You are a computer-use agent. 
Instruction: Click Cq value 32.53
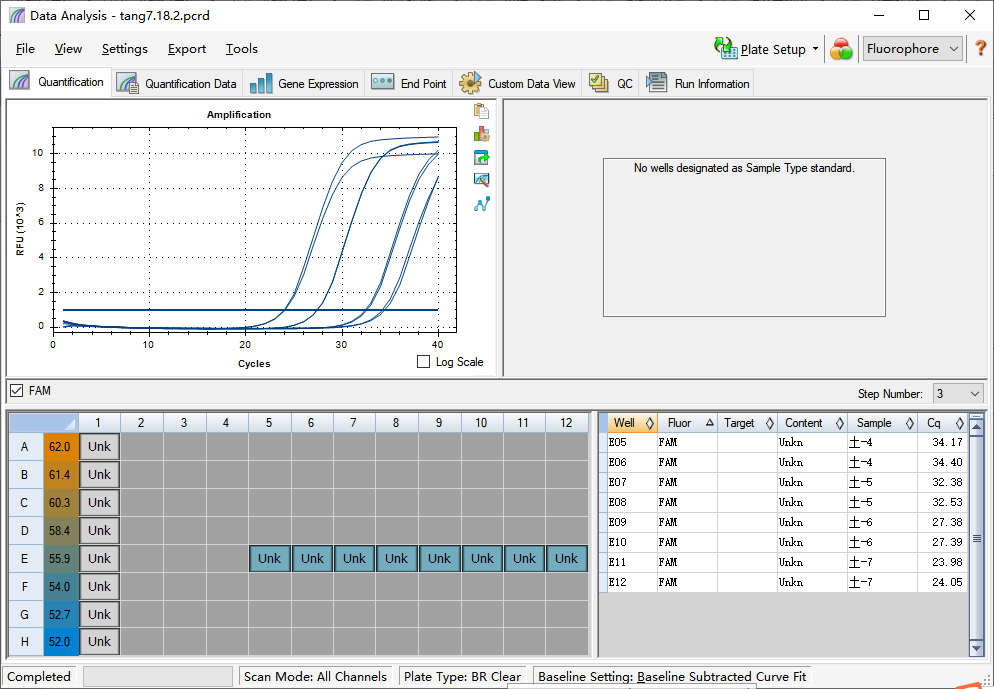[x=947, y=502]
